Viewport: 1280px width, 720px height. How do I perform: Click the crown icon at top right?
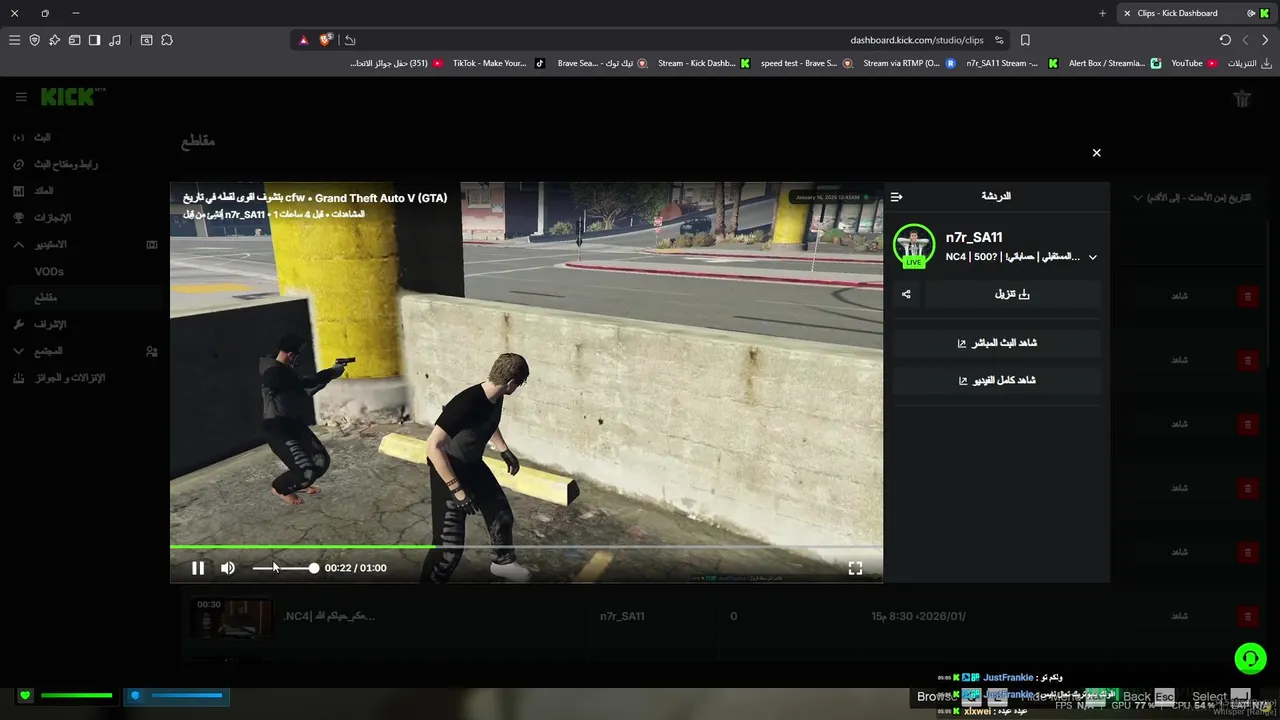(x=1242, y=98)
